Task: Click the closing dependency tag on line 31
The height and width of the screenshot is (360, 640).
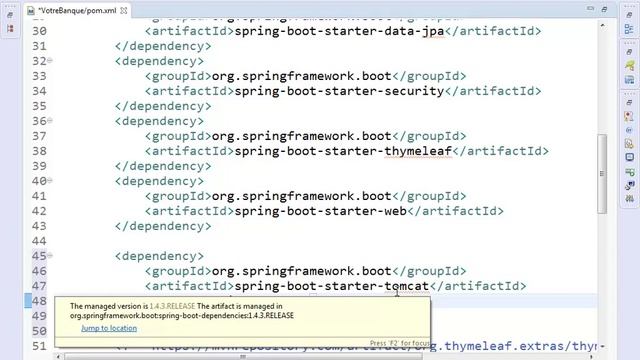Action: tap(163, 46)
